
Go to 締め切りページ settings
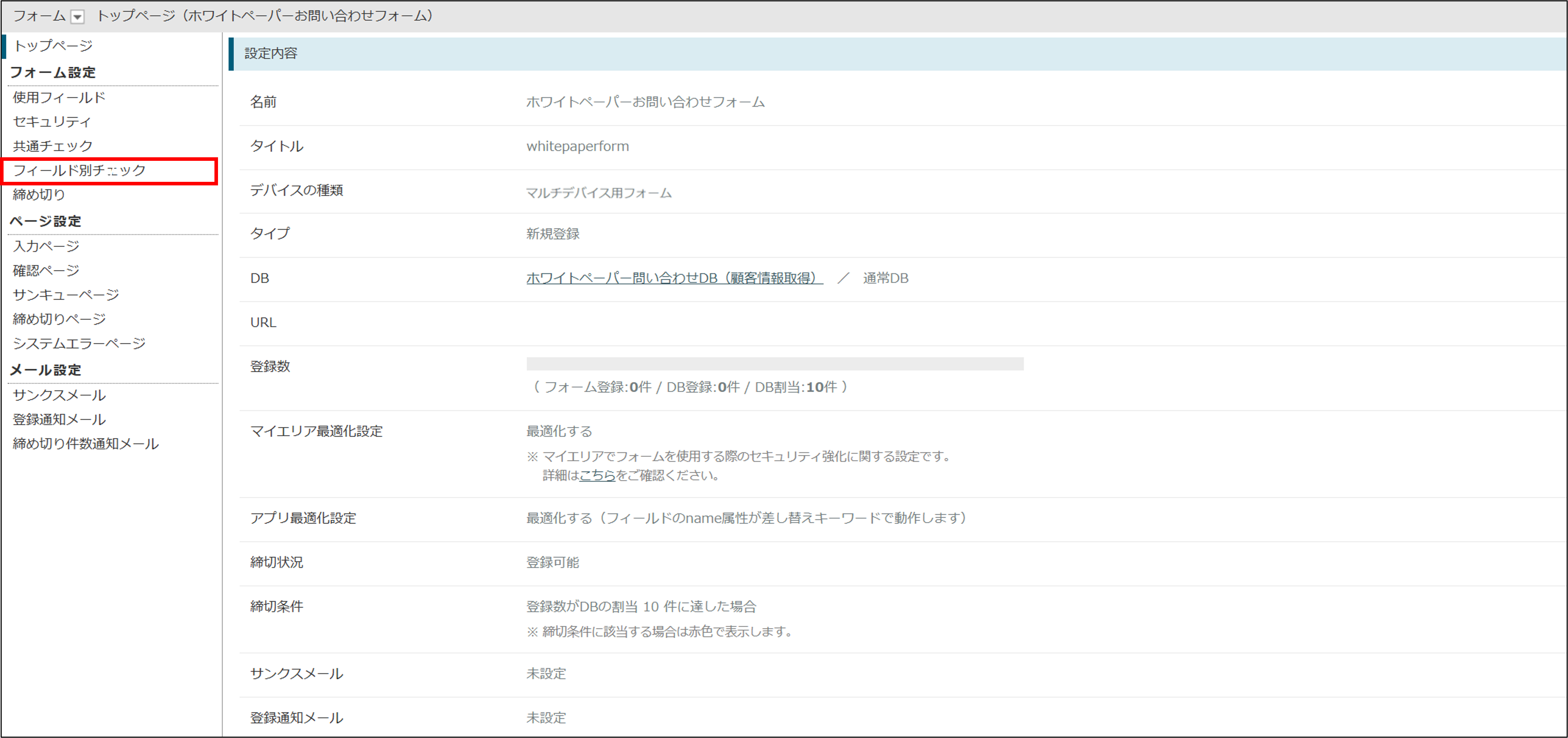pyautogui.click(x=59, y=319)
